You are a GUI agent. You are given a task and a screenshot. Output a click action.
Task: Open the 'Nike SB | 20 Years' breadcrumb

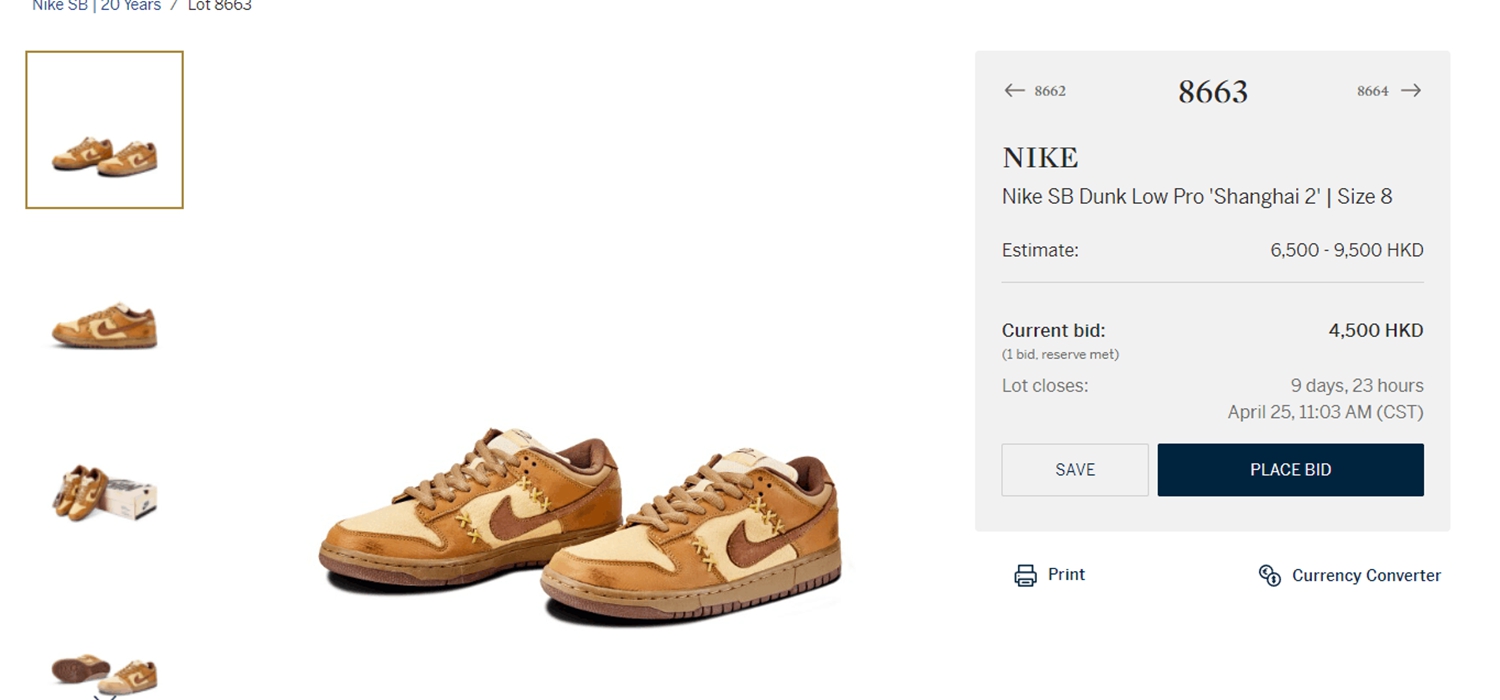coord(96,6)
